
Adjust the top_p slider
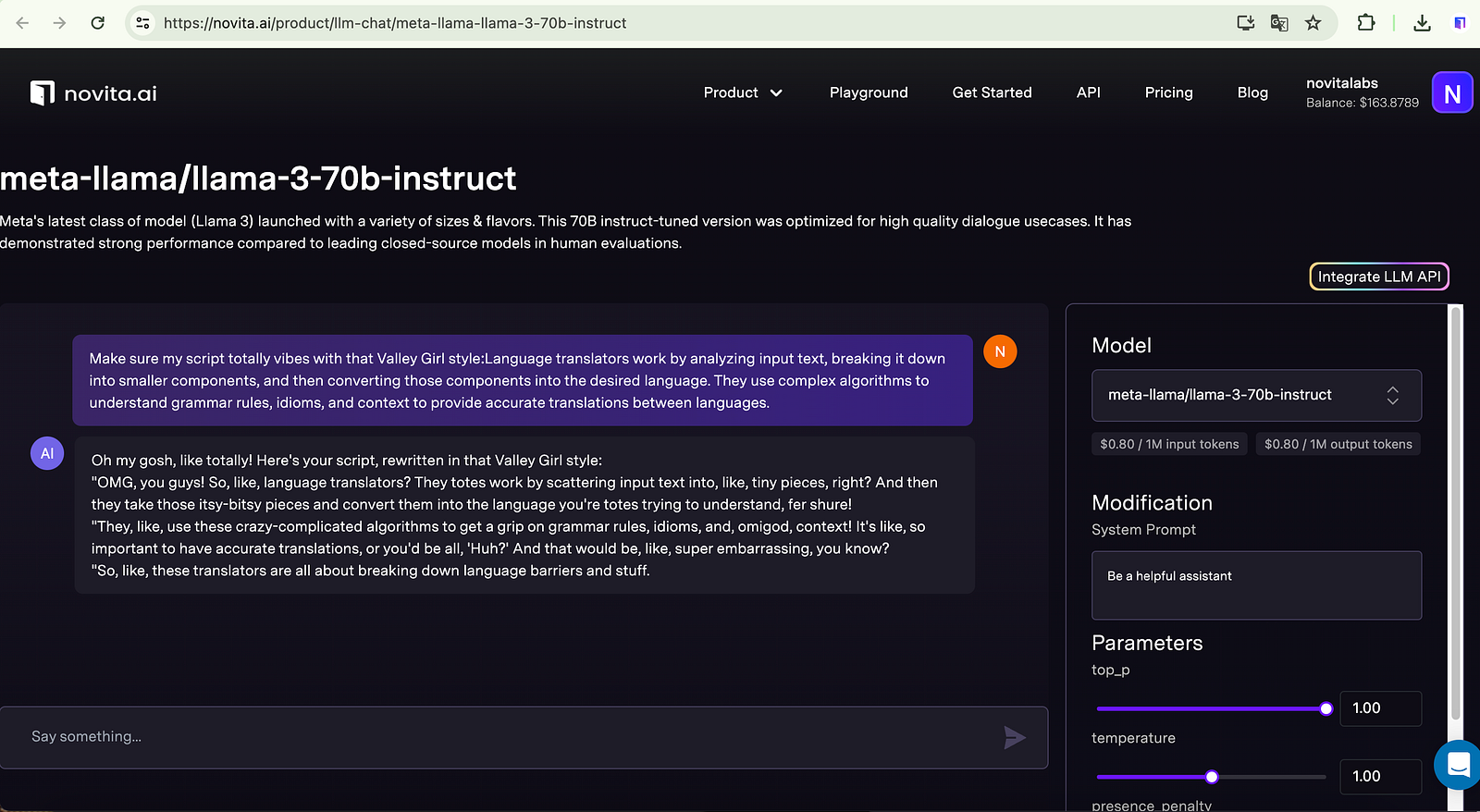click(x=1214, y=708)
